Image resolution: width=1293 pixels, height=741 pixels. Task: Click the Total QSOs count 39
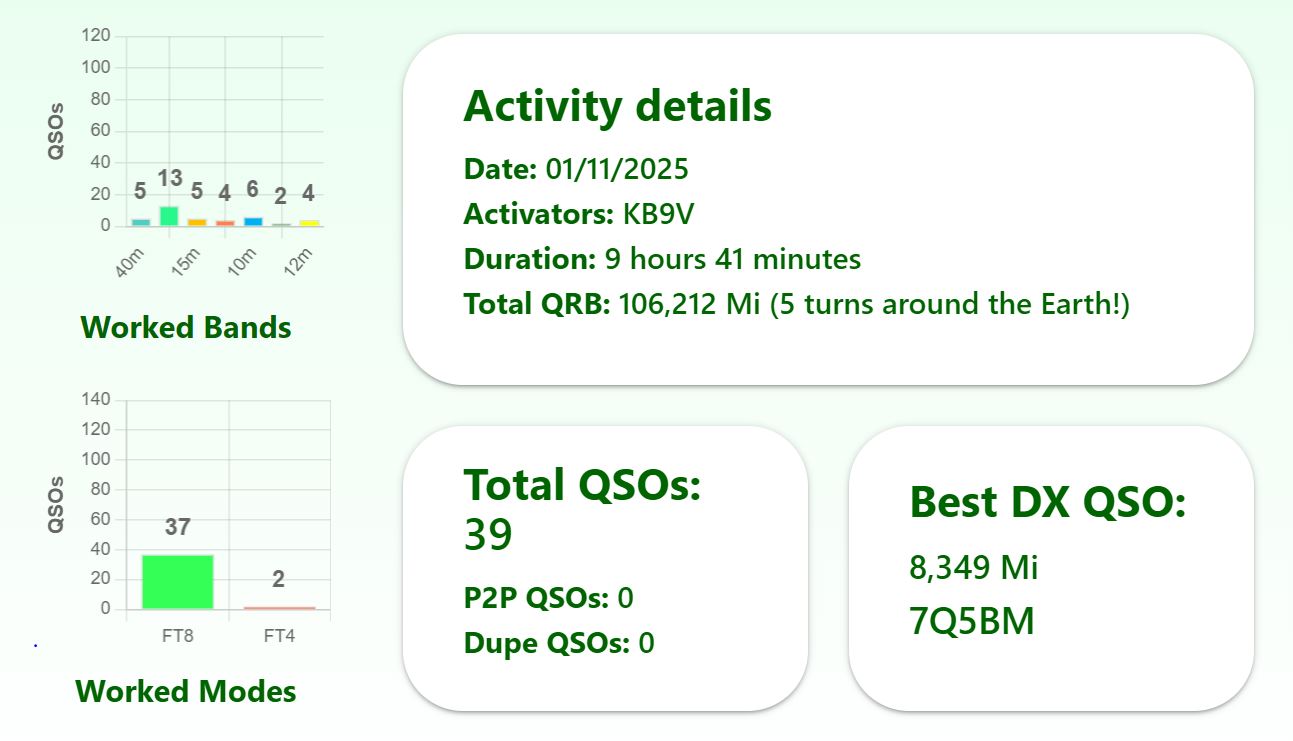pyautogui.click(x=488, y=535)
